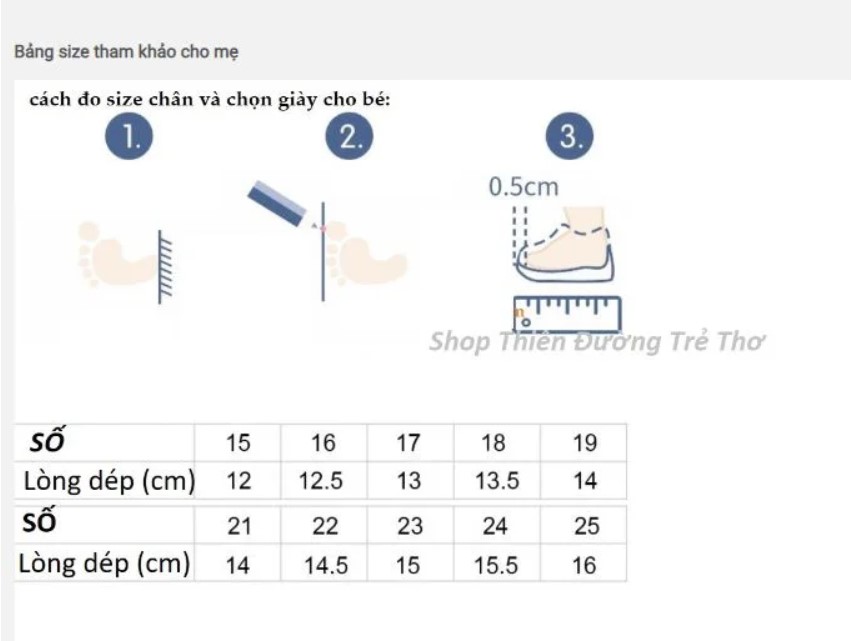Click the step 2 number badge
853x641 pixels.
[x=350, y=138]
